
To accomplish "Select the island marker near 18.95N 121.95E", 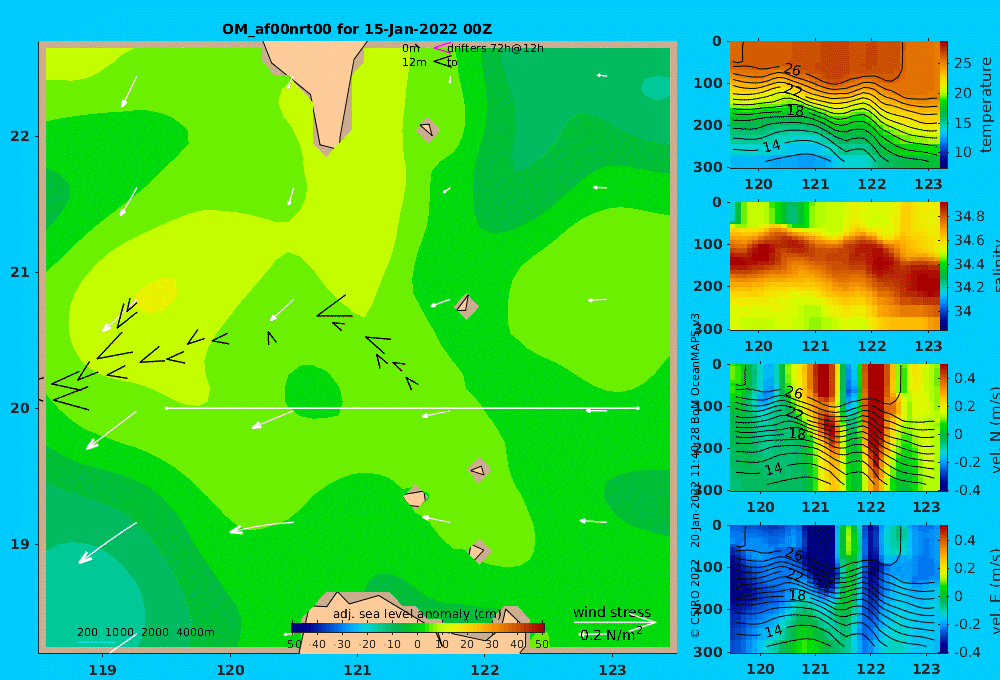I will coord(478,551).
